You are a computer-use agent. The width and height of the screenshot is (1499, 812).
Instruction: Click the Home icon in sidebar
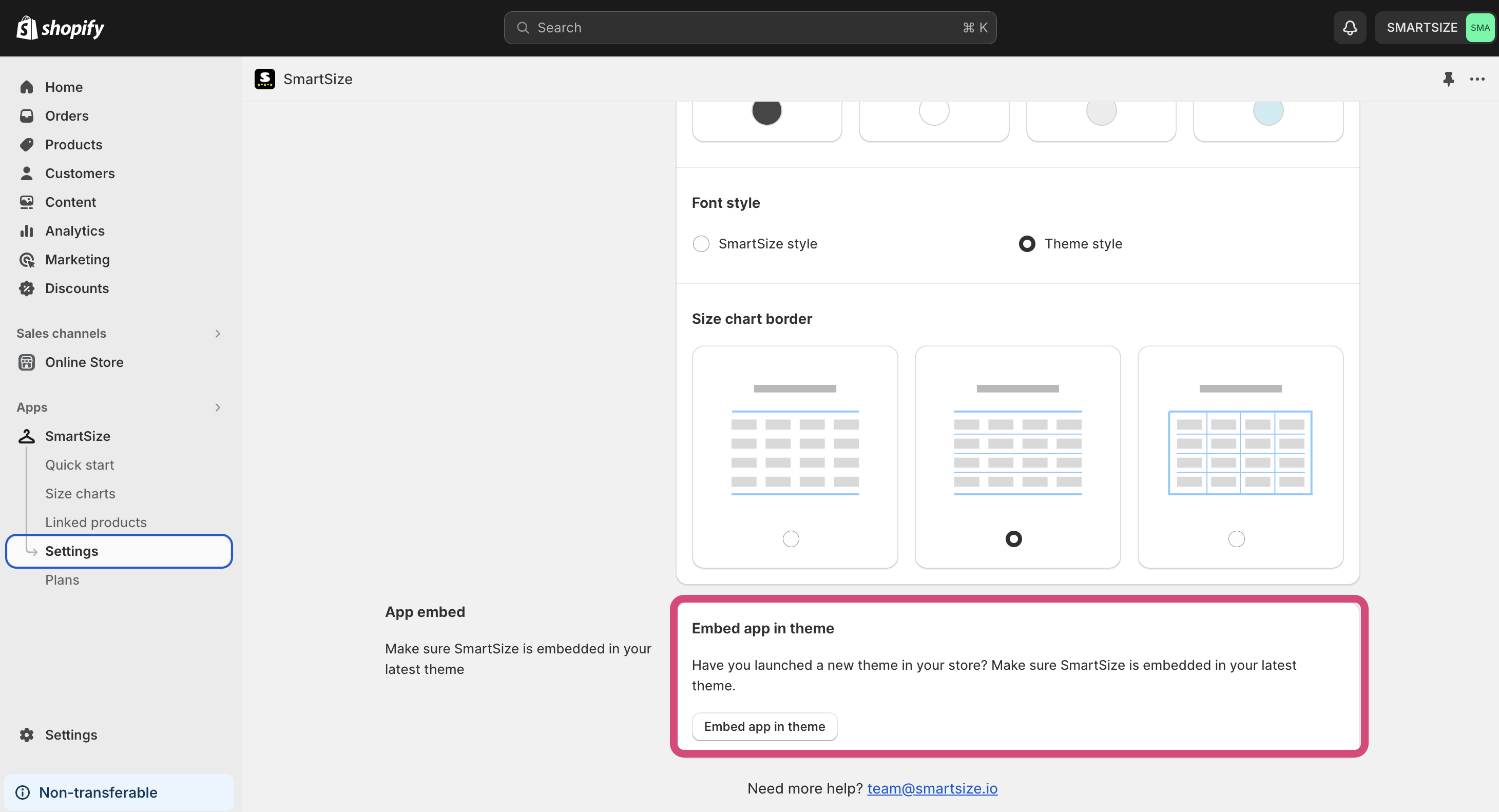click(x=27, y=87)
